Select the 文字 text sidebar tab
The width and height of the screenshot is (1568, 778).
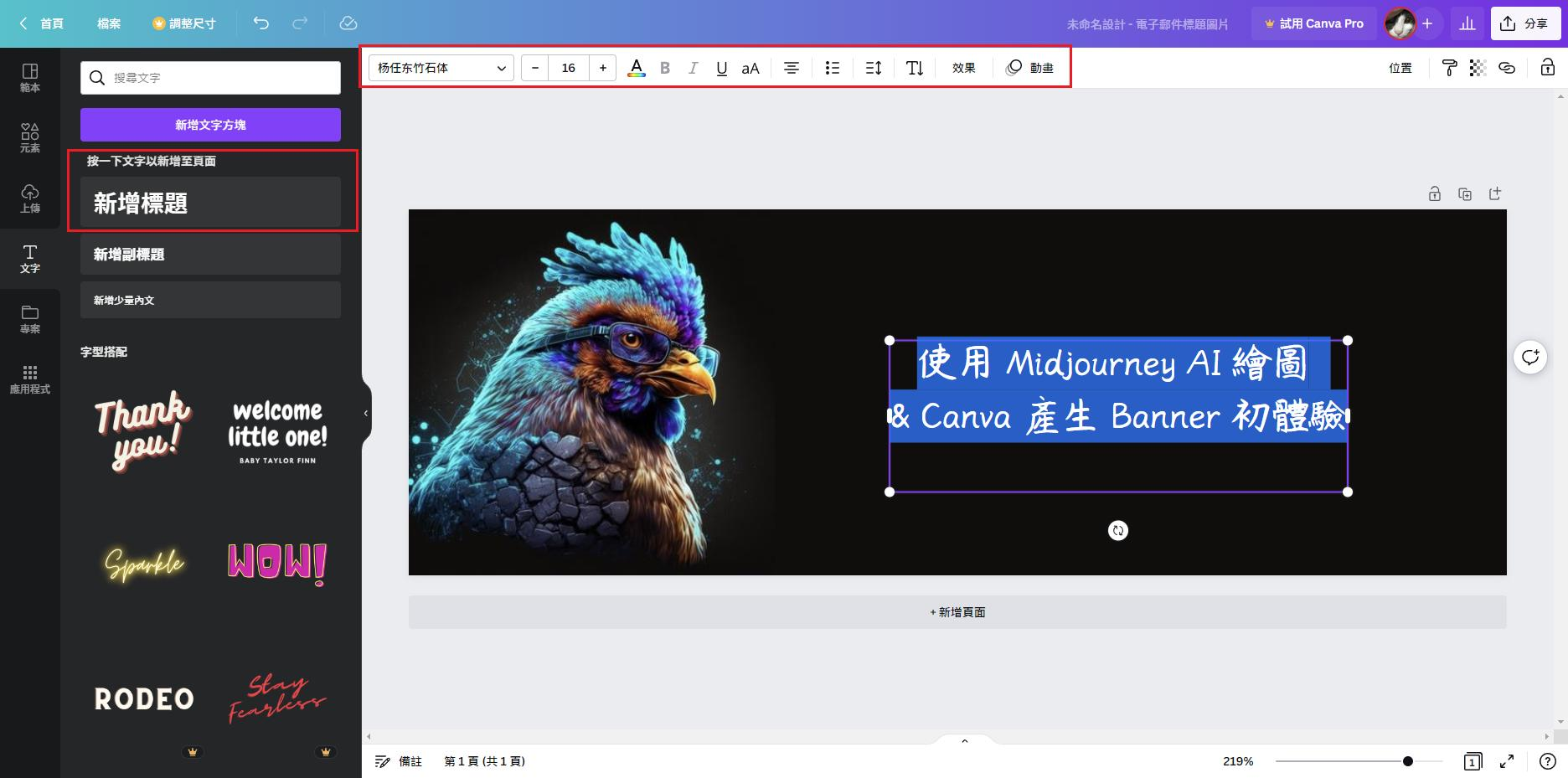point(30,259)
